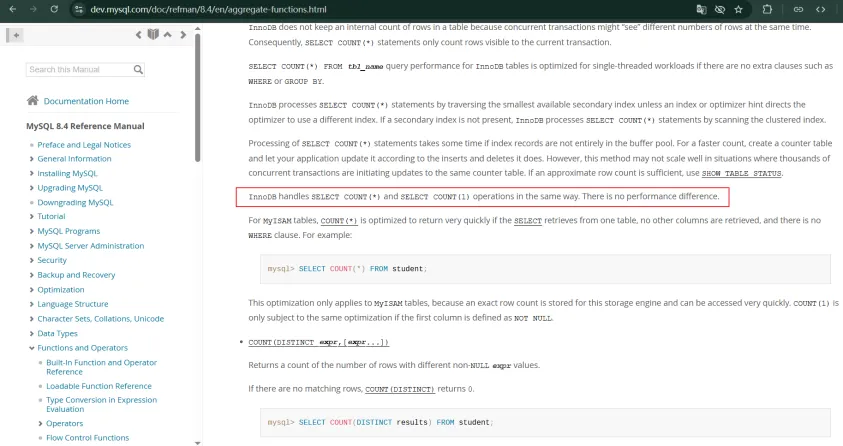This screenshot has height=446, width=843.
Task: Expand the Operators subsection
Action: pyautogui.click(x=40, y=423)
